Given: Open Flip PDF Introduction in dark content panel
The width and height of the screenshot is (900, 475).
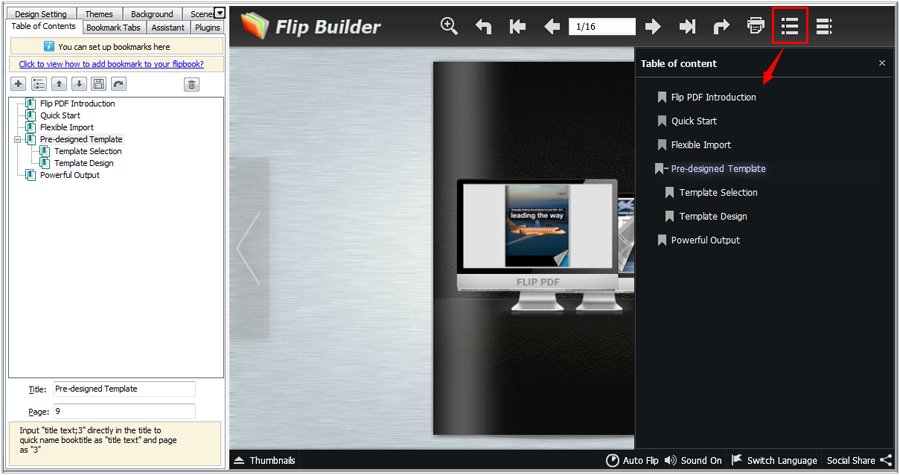Looking at the screenshot, I should coord(713,98).
